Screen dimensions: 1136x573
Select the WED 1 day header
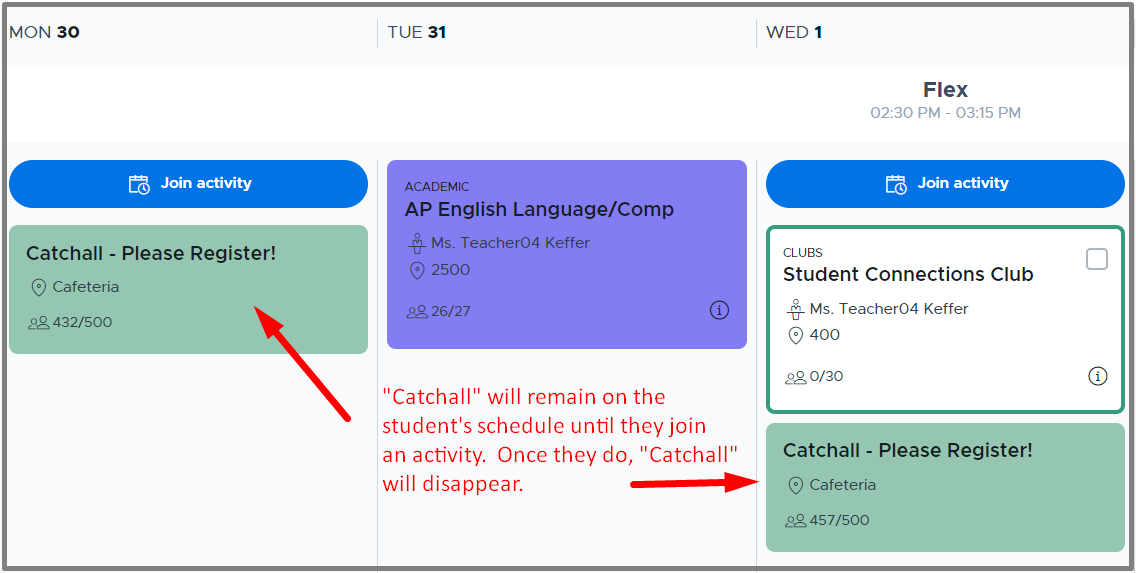coord(794,33)
